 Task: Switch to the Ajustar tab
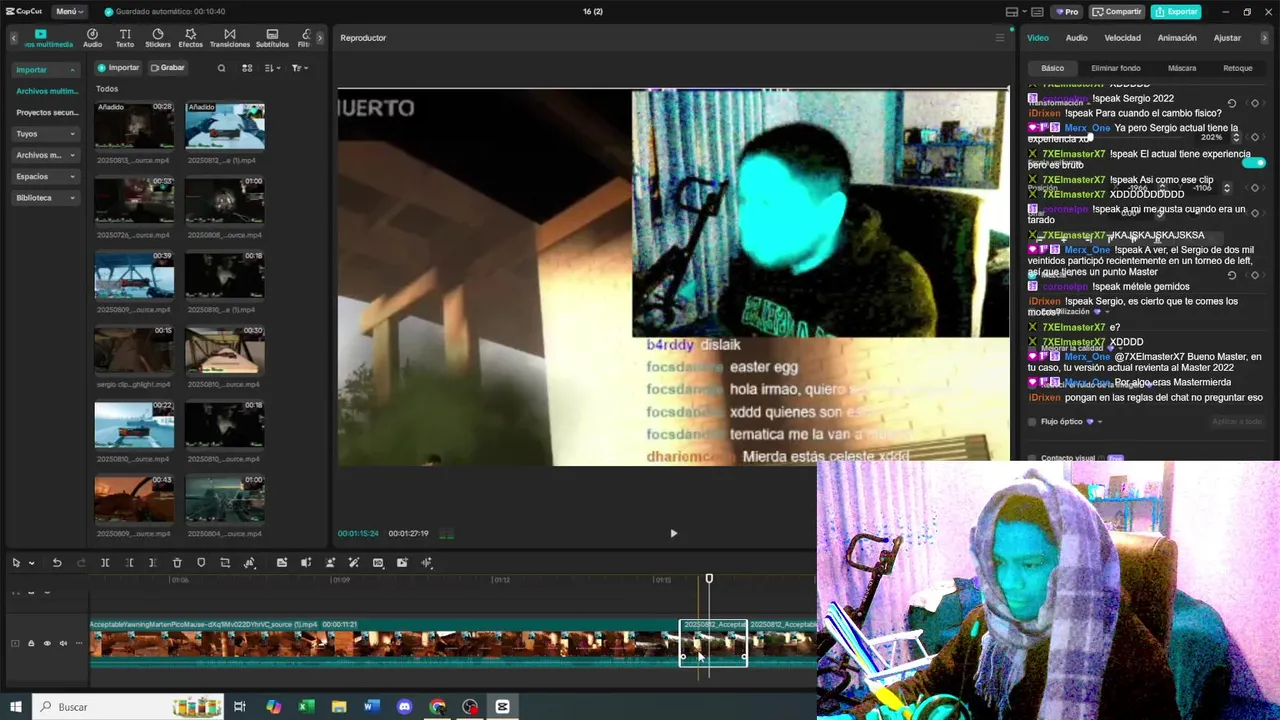(x=1227, y=38)
